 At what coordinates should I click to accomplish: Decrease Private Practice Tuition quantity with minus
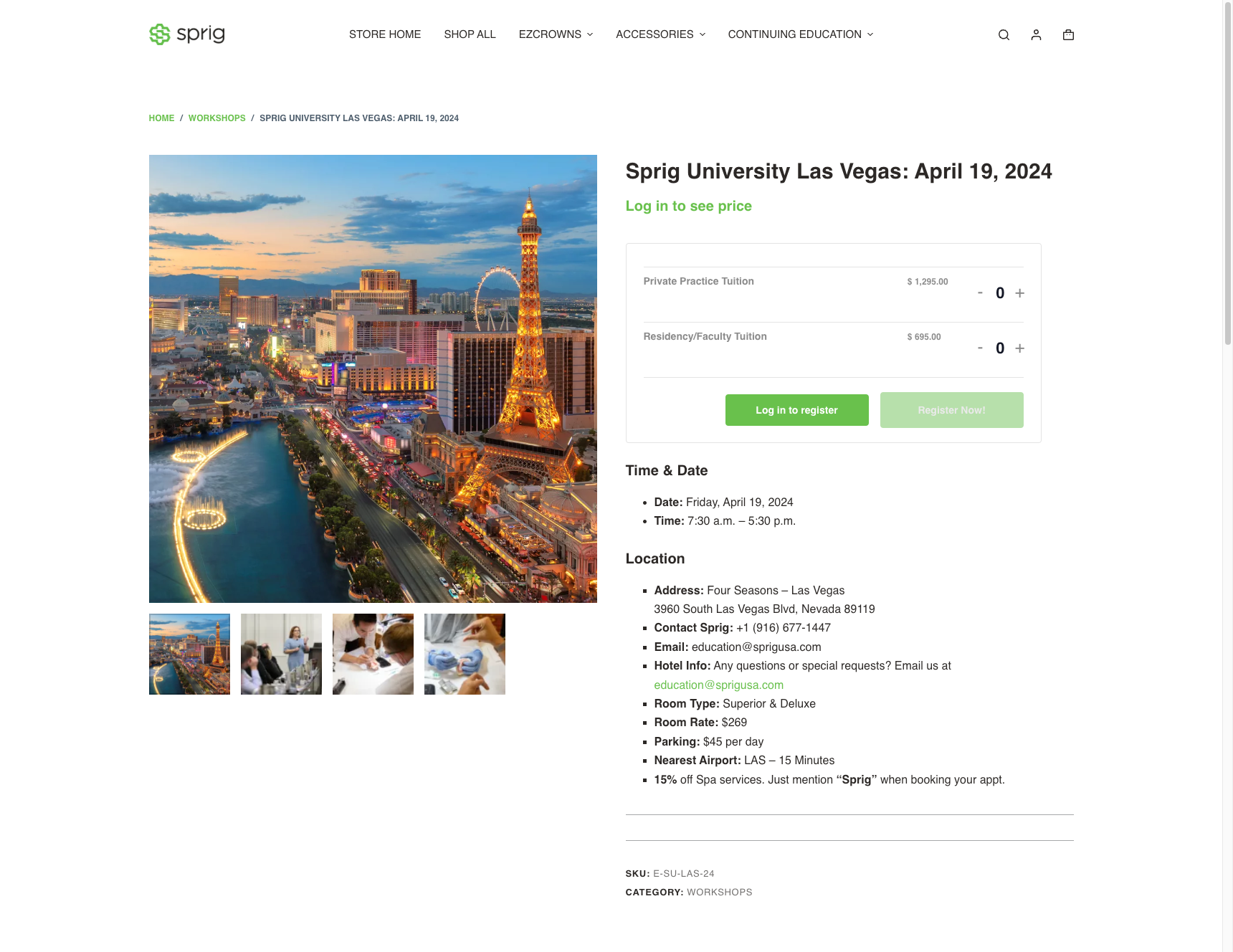(x=980, y=292)
